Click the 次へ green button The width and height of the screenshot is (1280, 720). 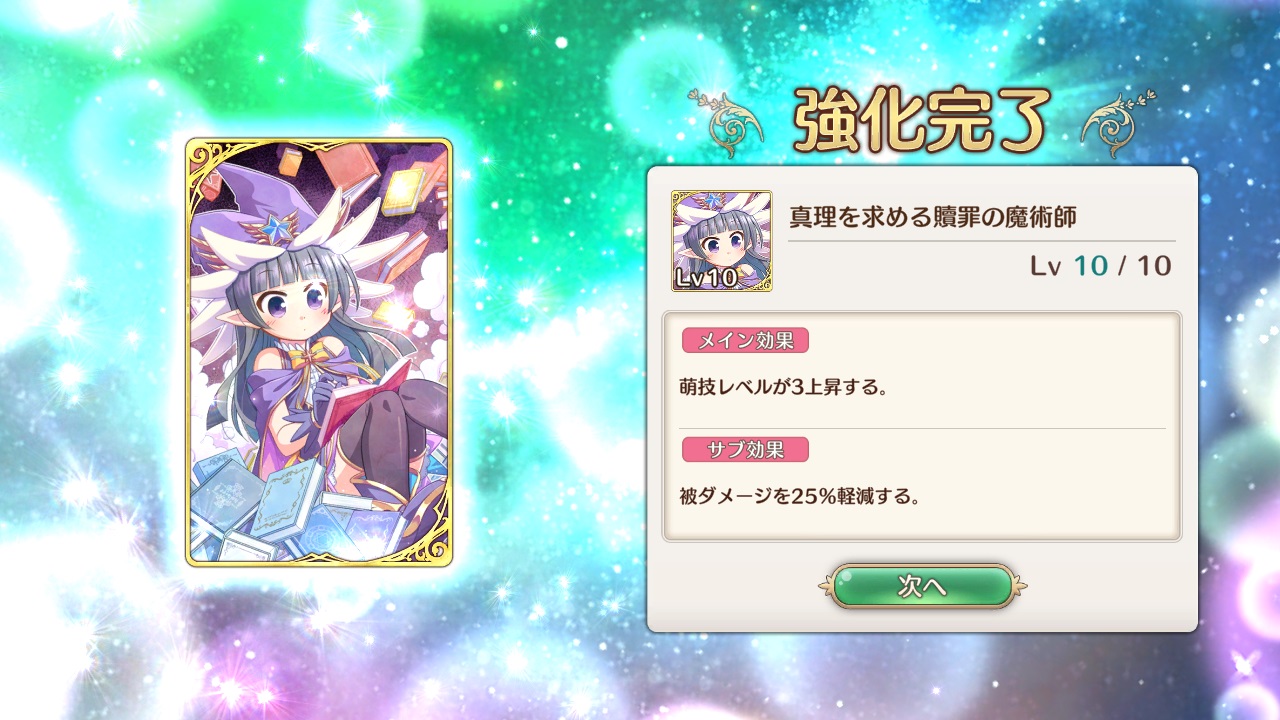[x=923, y=587]
